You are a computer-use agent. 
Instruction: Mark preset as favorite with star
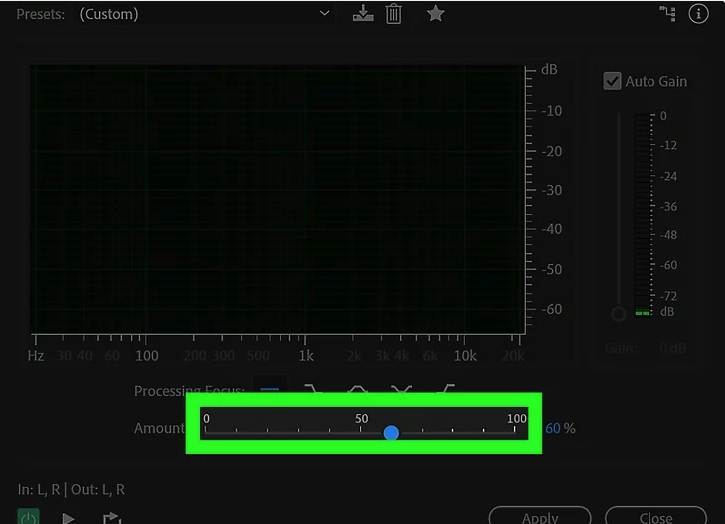(435, 14)
